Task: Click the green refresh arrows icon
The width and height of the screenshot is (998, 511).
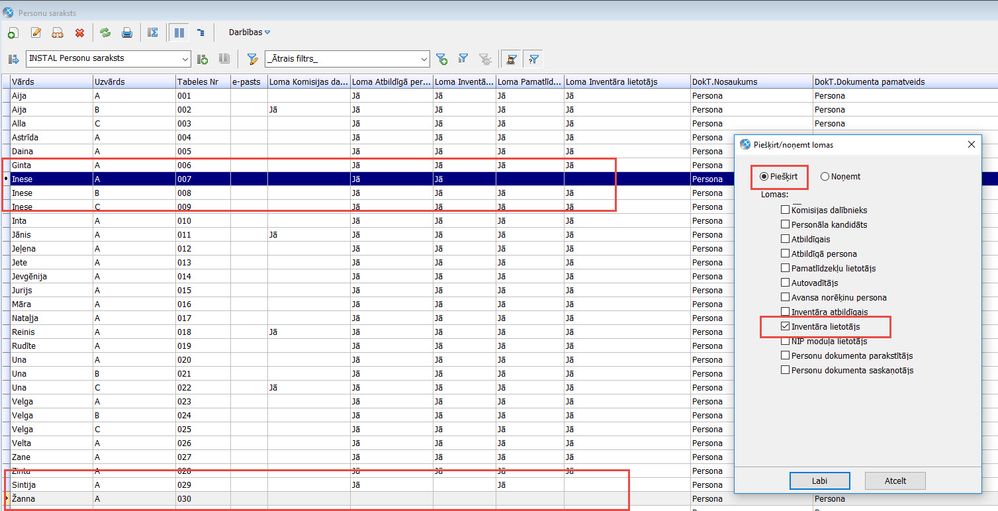Action: click(104, 32)
